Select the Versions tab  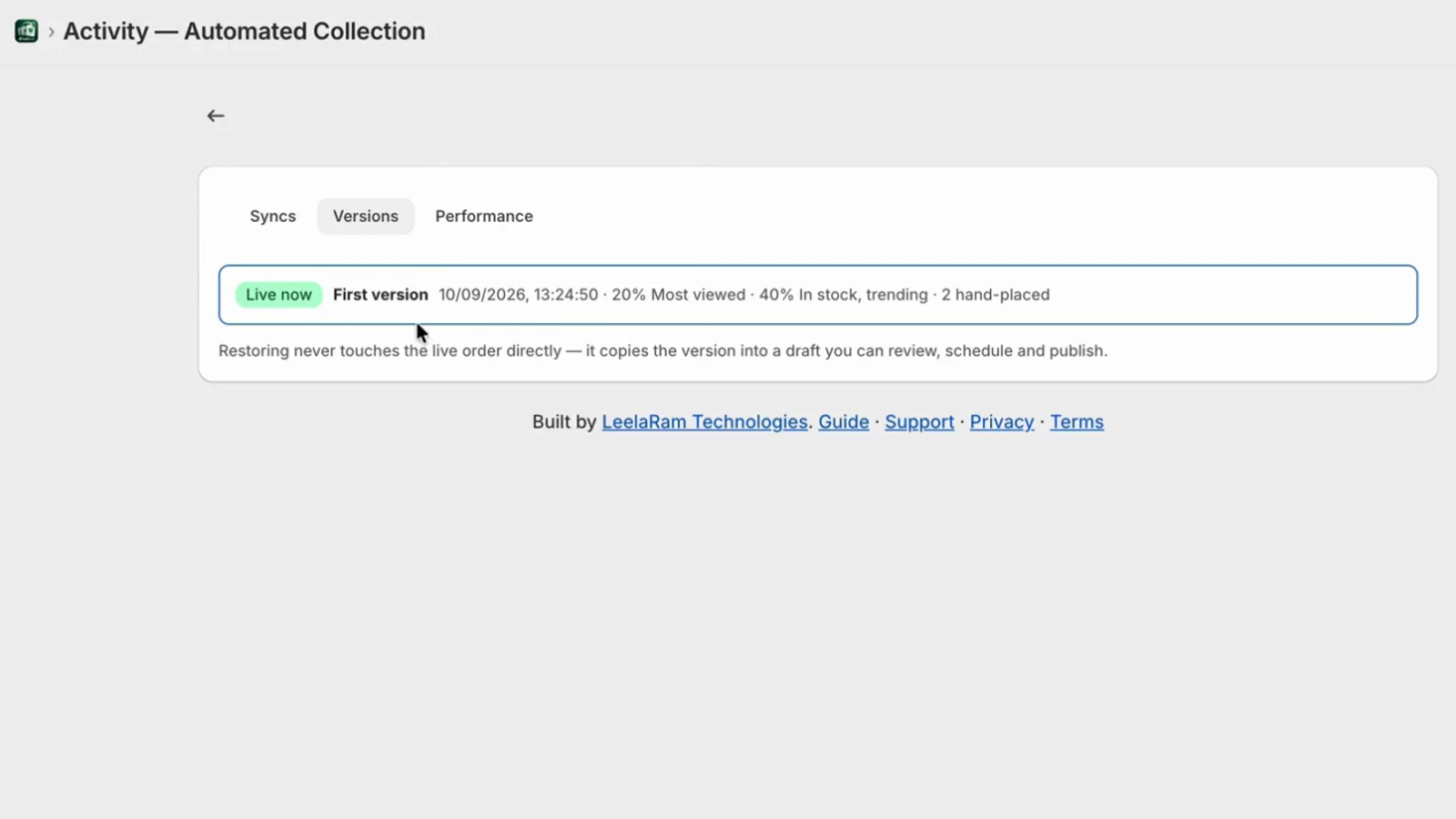tap(366, 217)
